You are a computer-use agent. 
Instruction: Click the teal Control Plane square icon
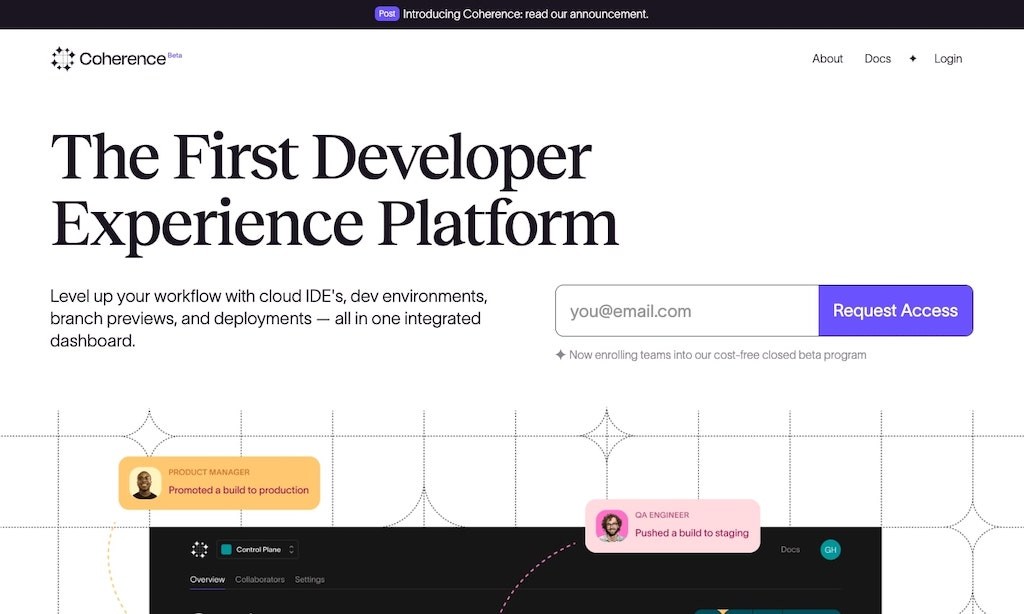tap(227, 549)
